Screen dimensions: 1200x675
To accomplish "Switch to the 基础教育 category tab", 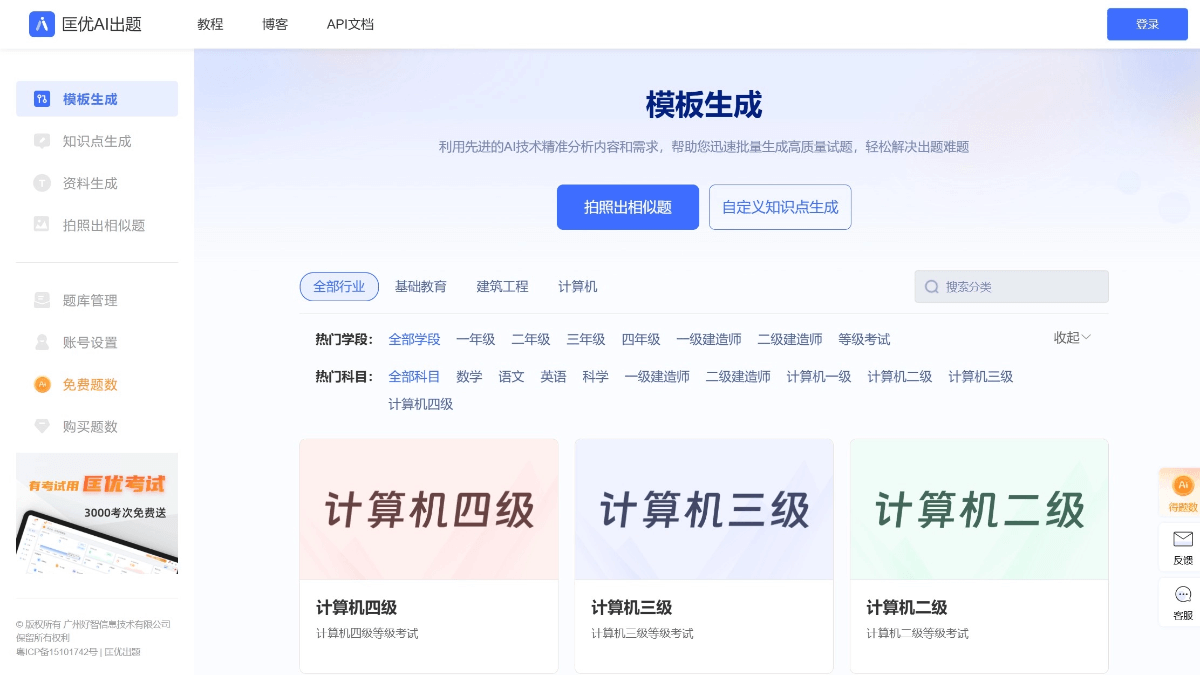I will click(421, 287).
